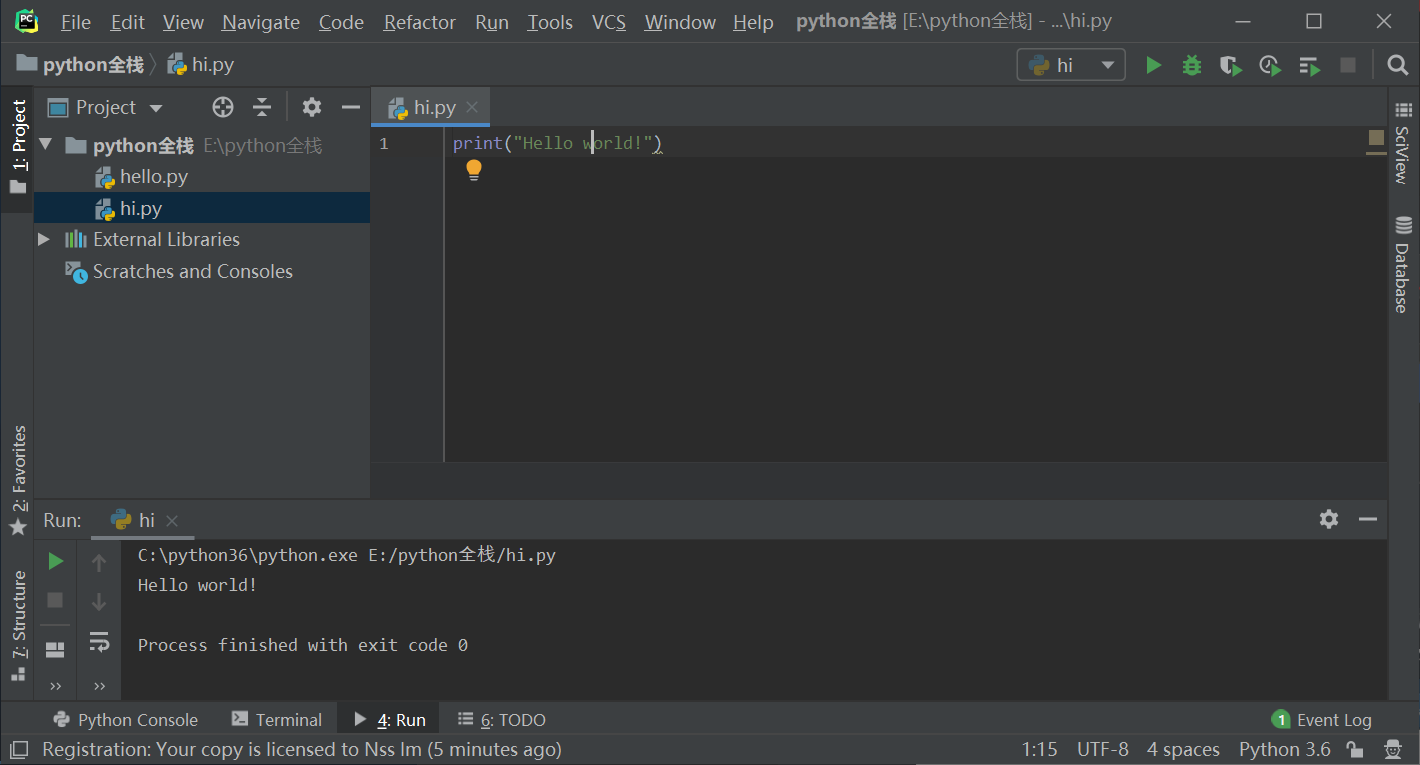Toggle the 1: Project tool window stripe
Image resolution: width=1420 pixels, height=765 pixels.
[x=18, y=147]
